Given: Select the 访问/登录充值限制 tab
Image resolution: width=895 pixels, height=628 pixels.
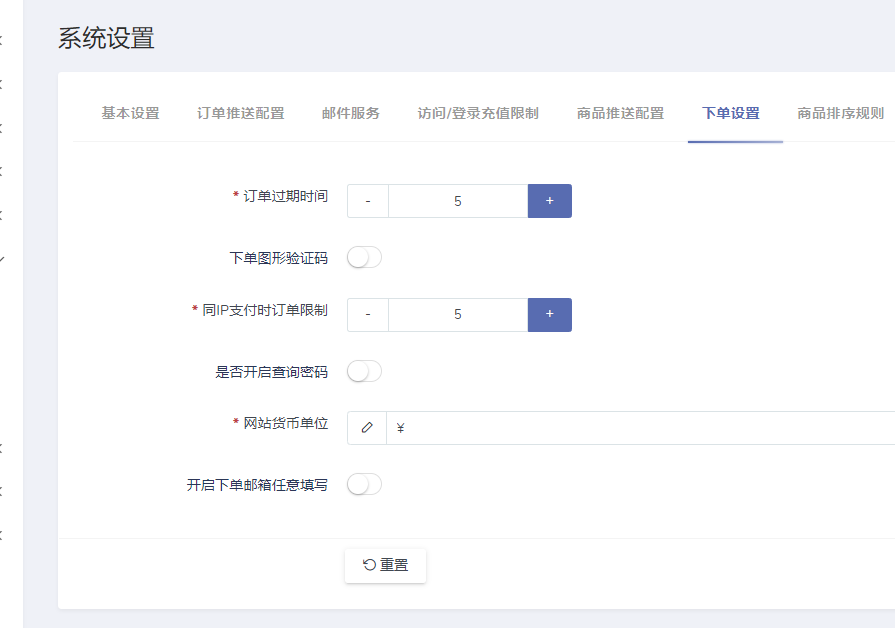Looking at the screenshot, I should coord(478,113).
